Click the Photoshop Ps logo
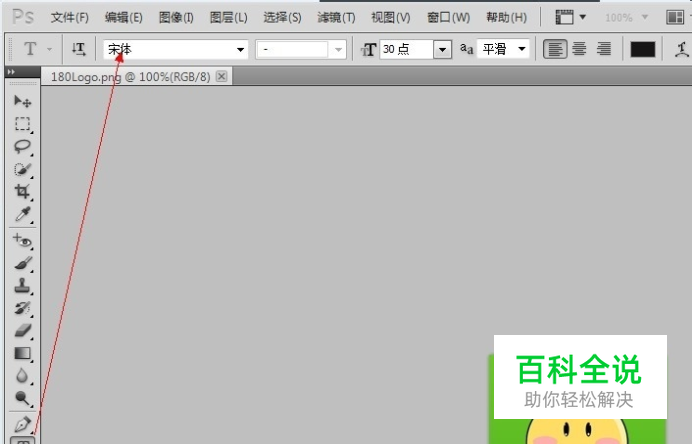692x444 pixels. click(23, 17)
